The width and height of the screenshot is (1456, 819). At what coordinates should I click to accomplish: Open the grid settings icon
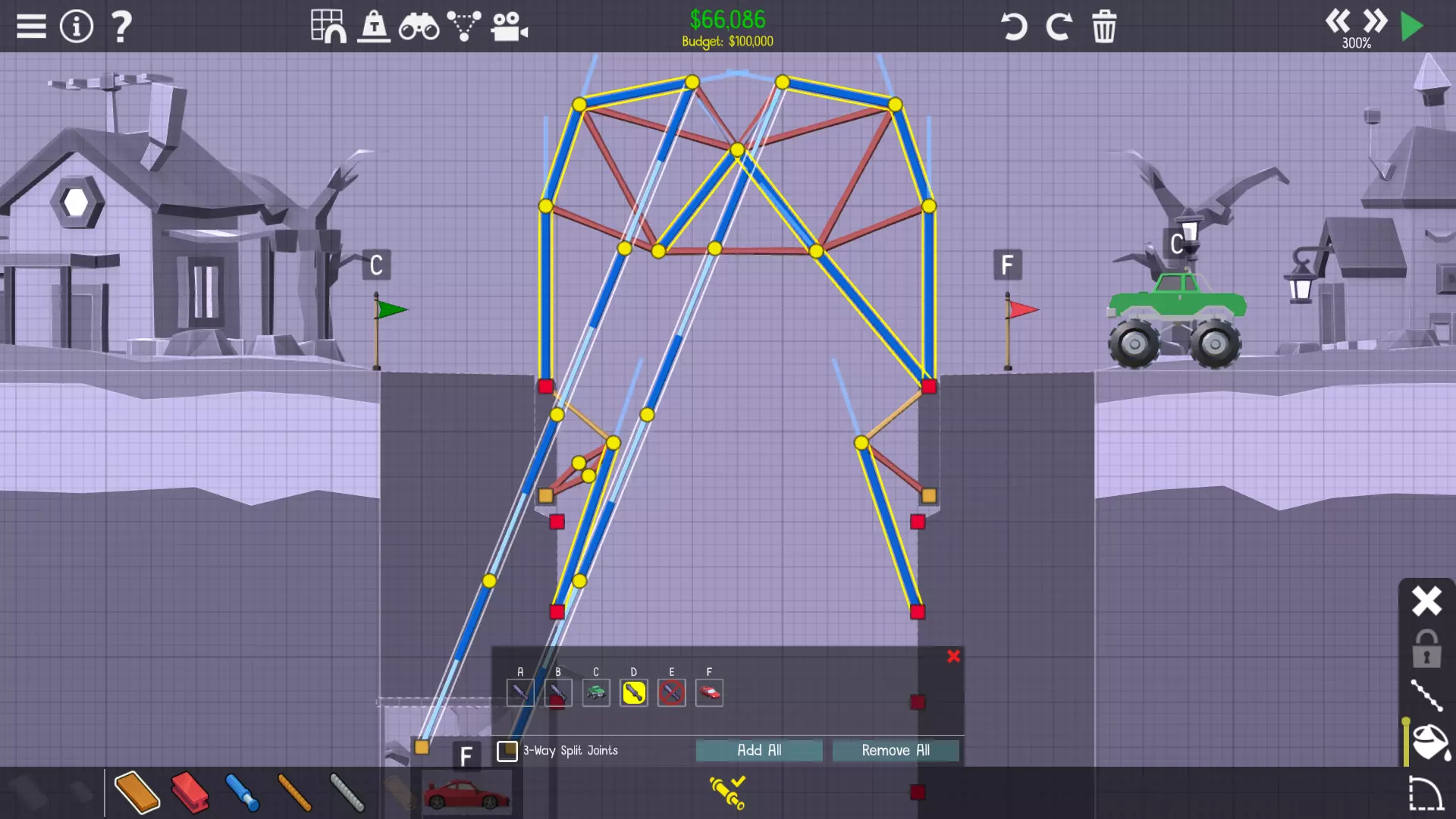(328, 27)
